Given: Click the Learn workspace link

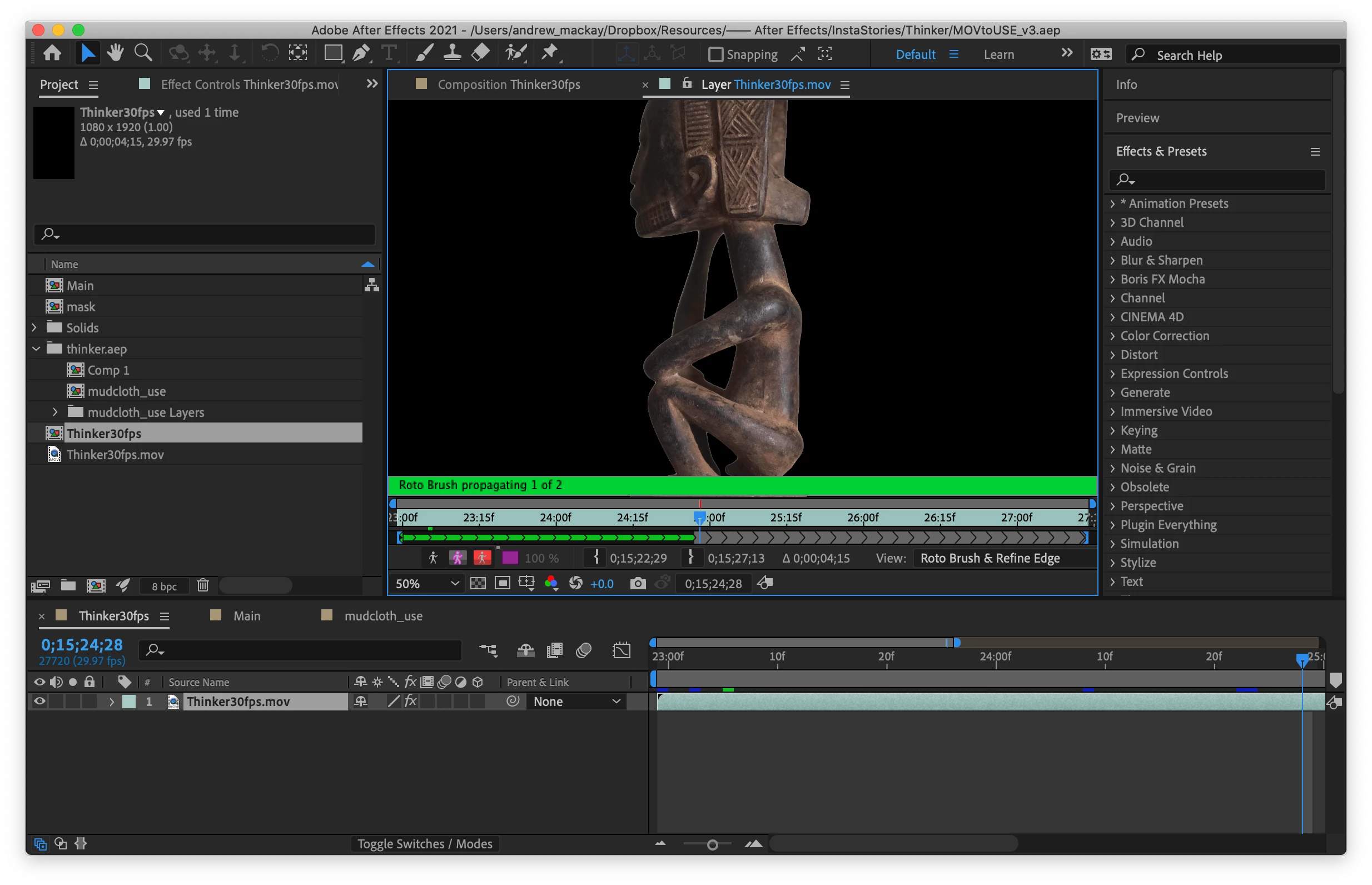Looking at the screenshot, I should coord(998,54).
